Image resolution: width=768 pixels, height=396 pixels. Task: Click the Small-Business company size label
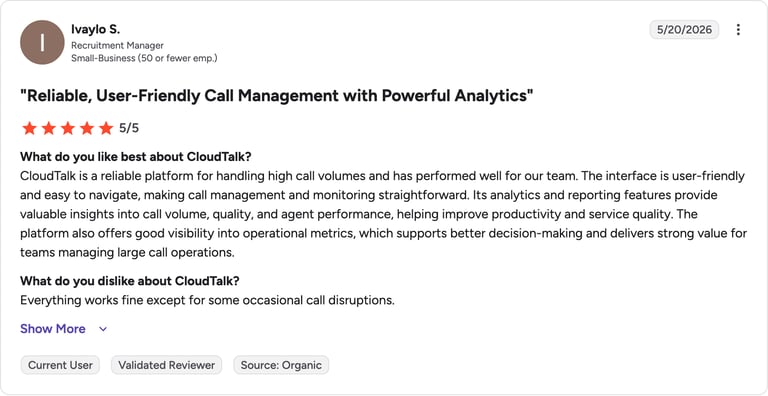click(144, 58)
